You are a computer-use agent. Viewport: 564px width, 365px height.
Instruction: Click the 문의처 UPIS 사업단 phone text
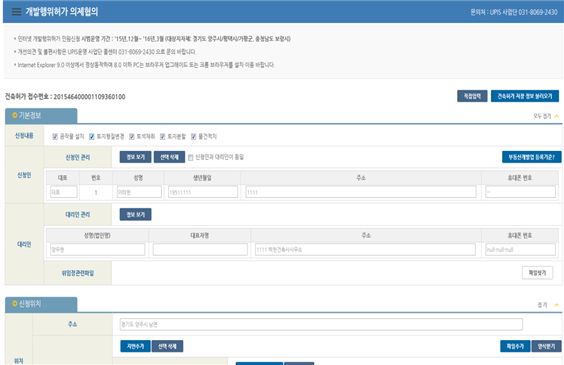click(x=514, y=12)
